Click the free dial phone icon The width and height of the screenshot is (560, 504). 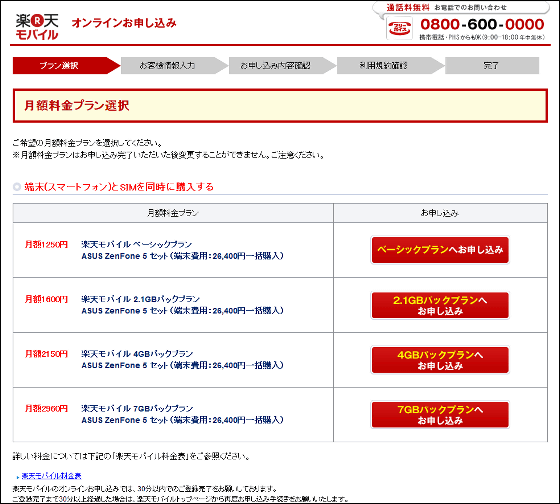pyautogui.click(x=399, y=28)
